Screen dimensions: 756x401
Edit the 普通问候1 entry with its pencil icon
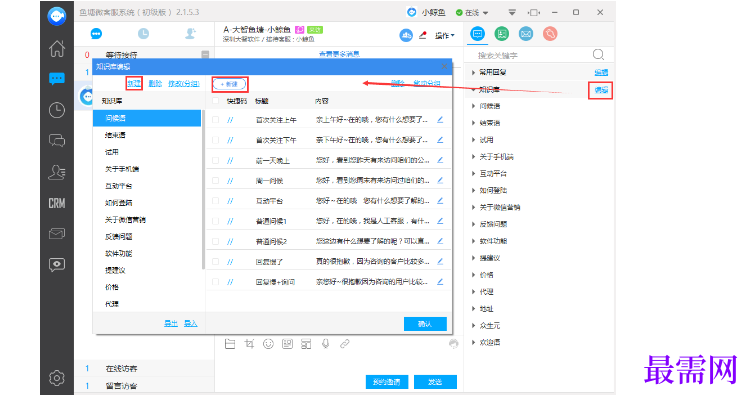pos(440,221)
